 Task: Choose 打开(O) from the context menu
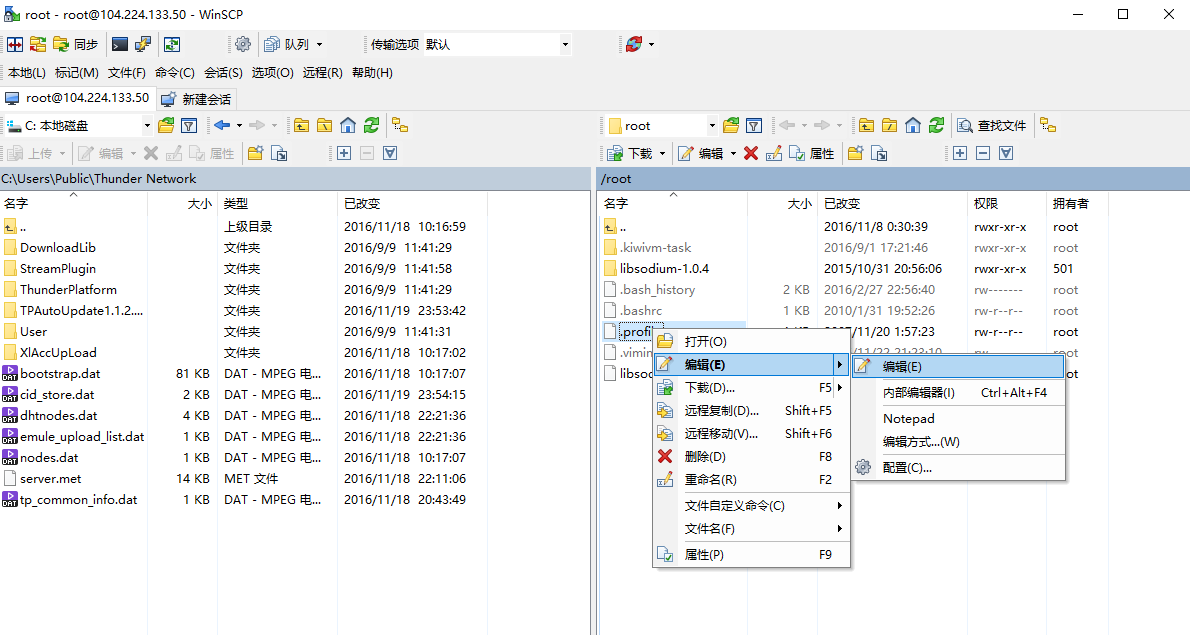[751, 341]
